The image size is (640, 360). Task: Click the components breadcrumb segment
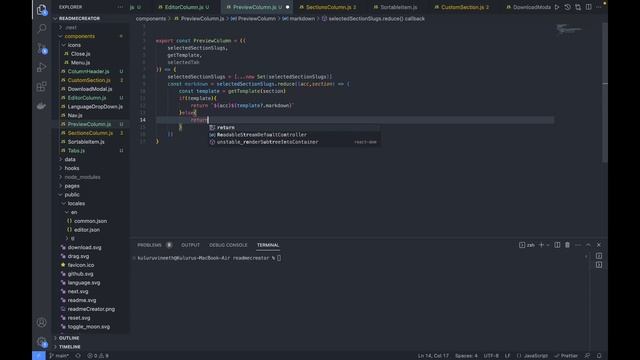pos(151,18)
